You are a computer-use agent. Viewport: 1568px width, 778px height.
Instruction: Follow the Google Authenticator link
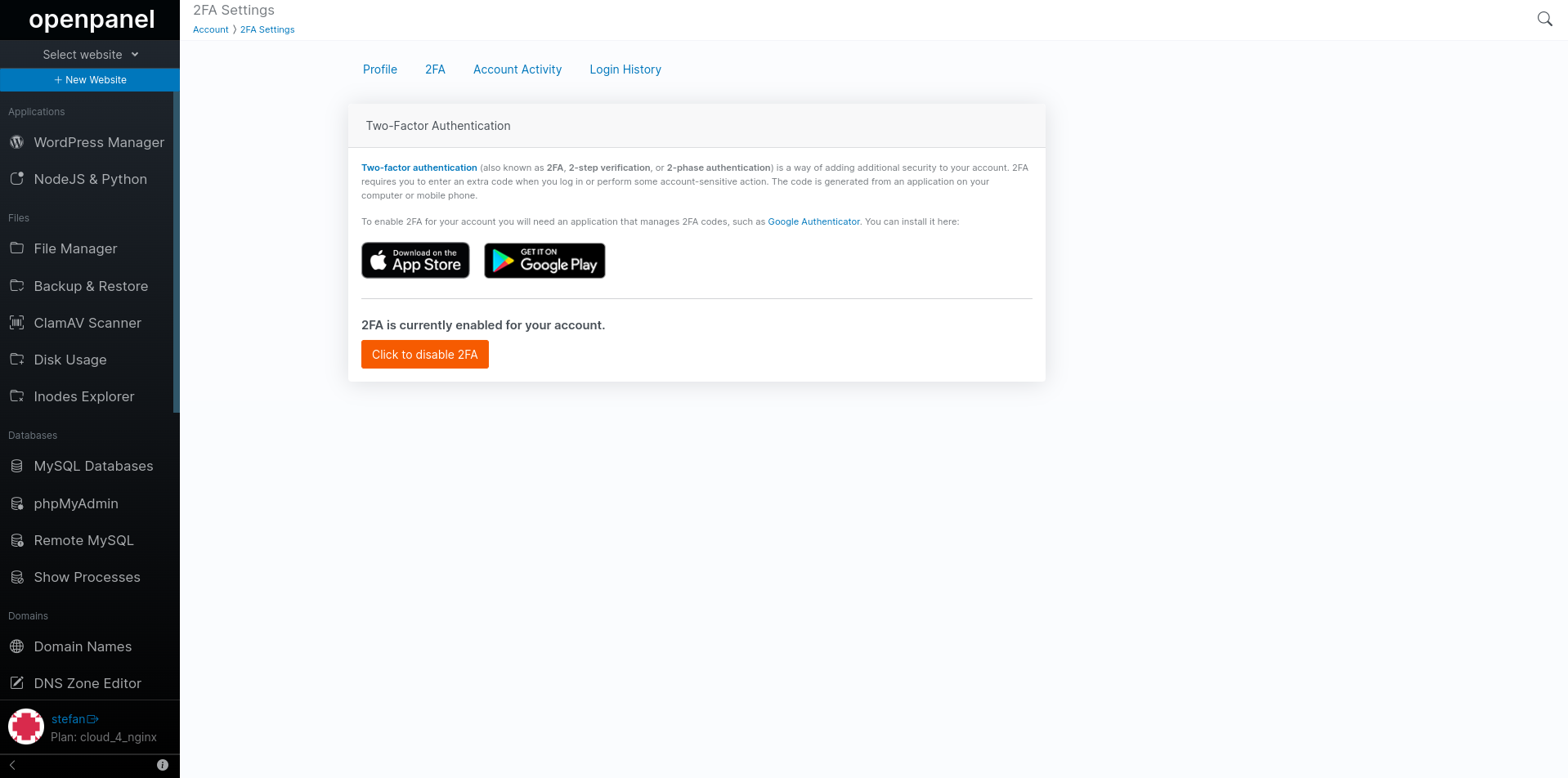(x=813, y=221)
